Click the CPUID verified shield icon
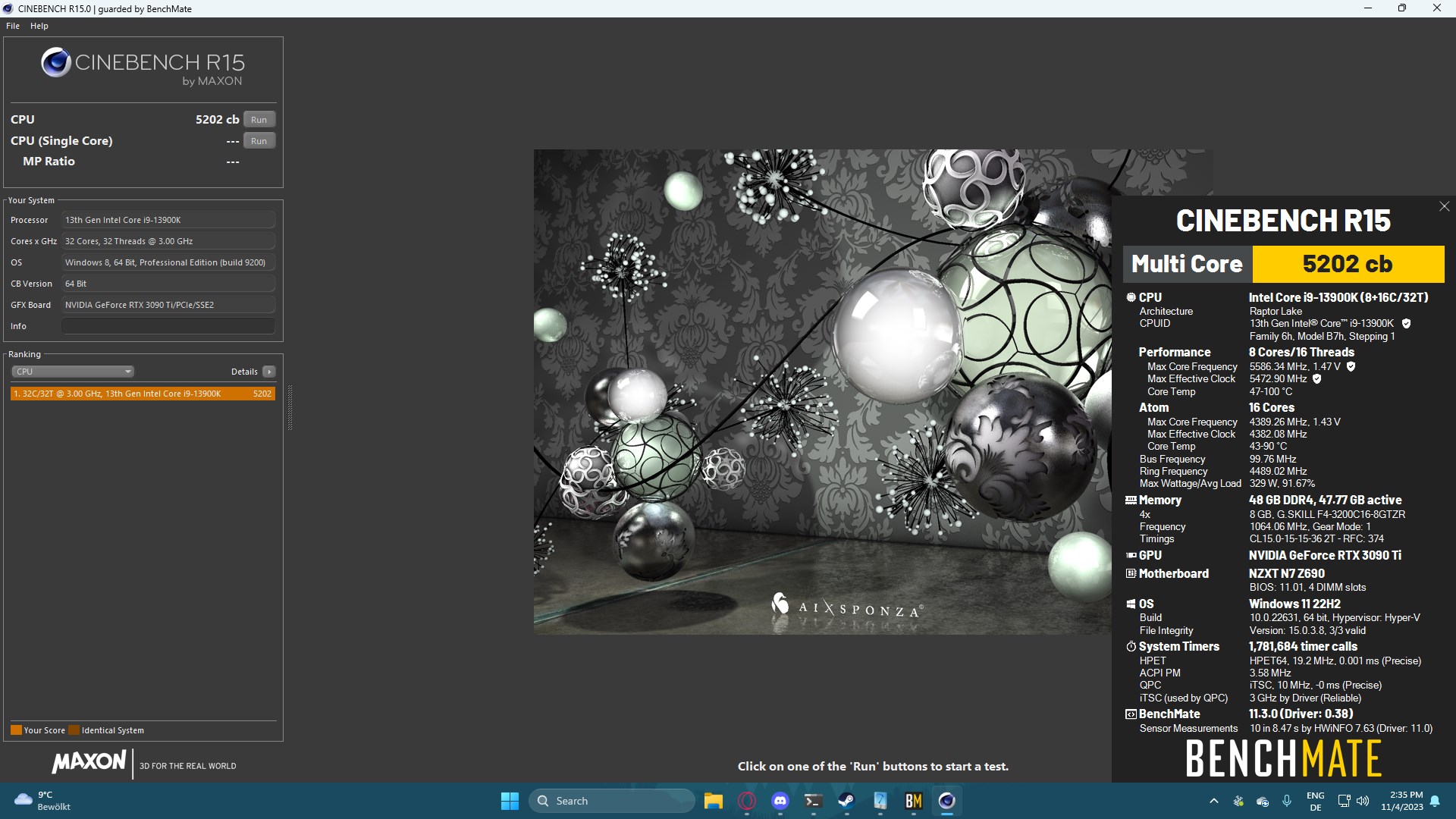This screenshot has width=1456, height=819. click(1406, 324)
